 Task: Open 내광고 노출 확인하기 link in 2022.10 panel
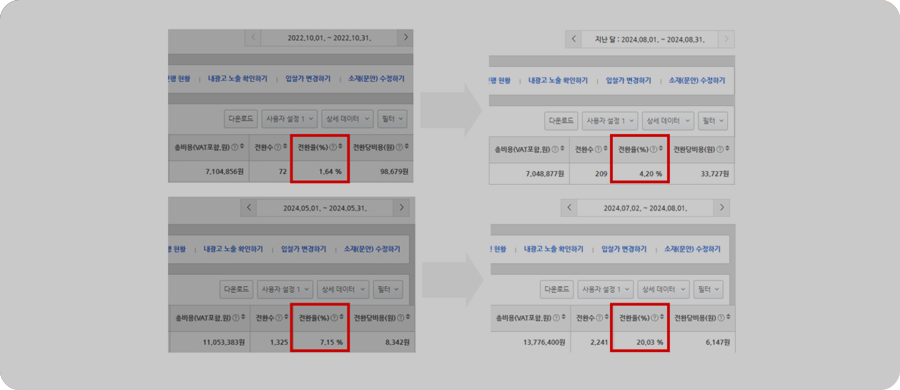[238, 79]
